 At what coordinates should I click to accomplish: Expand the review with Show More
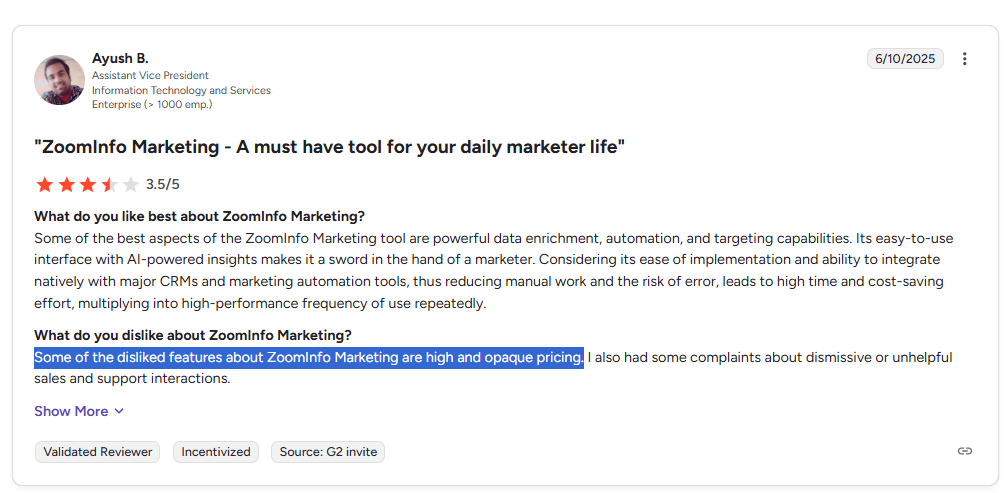(79, 411)
